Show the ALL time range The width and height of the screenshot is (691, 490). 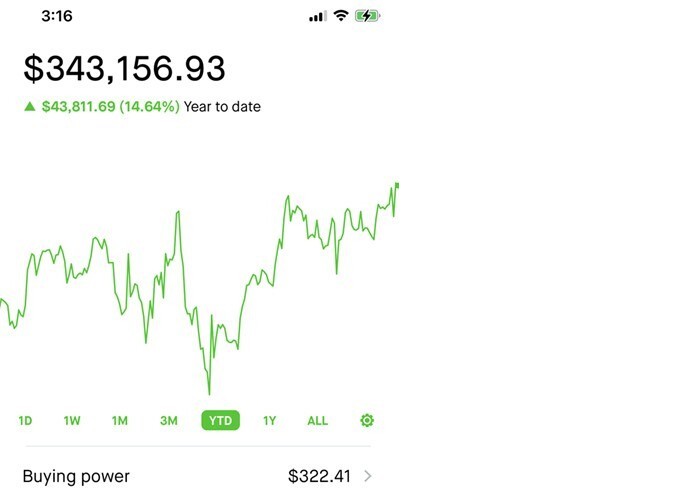(317, 420)
